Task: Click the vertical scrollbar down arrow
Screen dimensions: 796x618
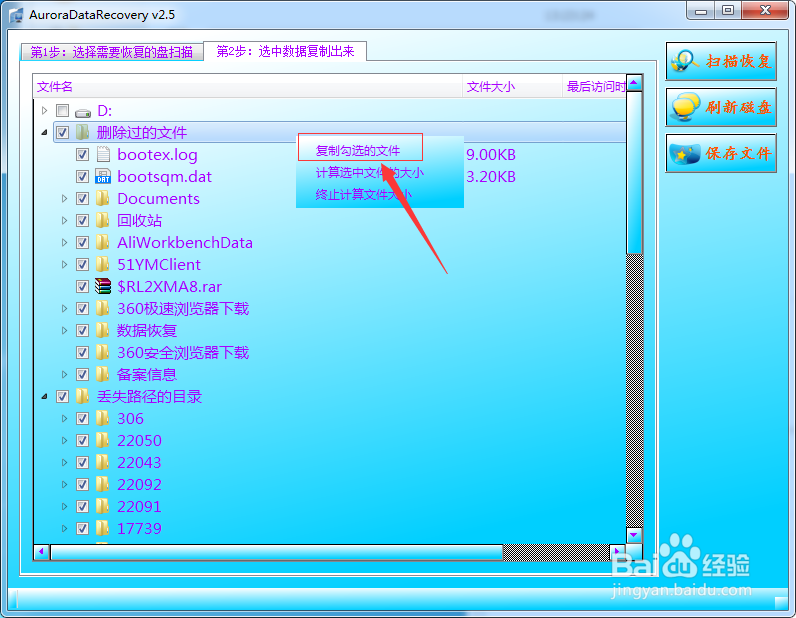Action: (x=635, y=535)
